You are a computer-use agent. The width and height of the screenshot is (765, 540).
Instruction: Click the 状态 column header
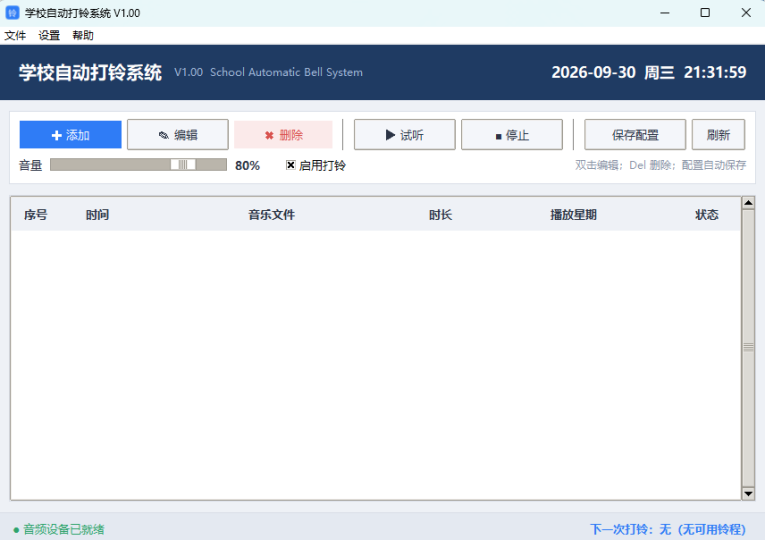(707, 215)
